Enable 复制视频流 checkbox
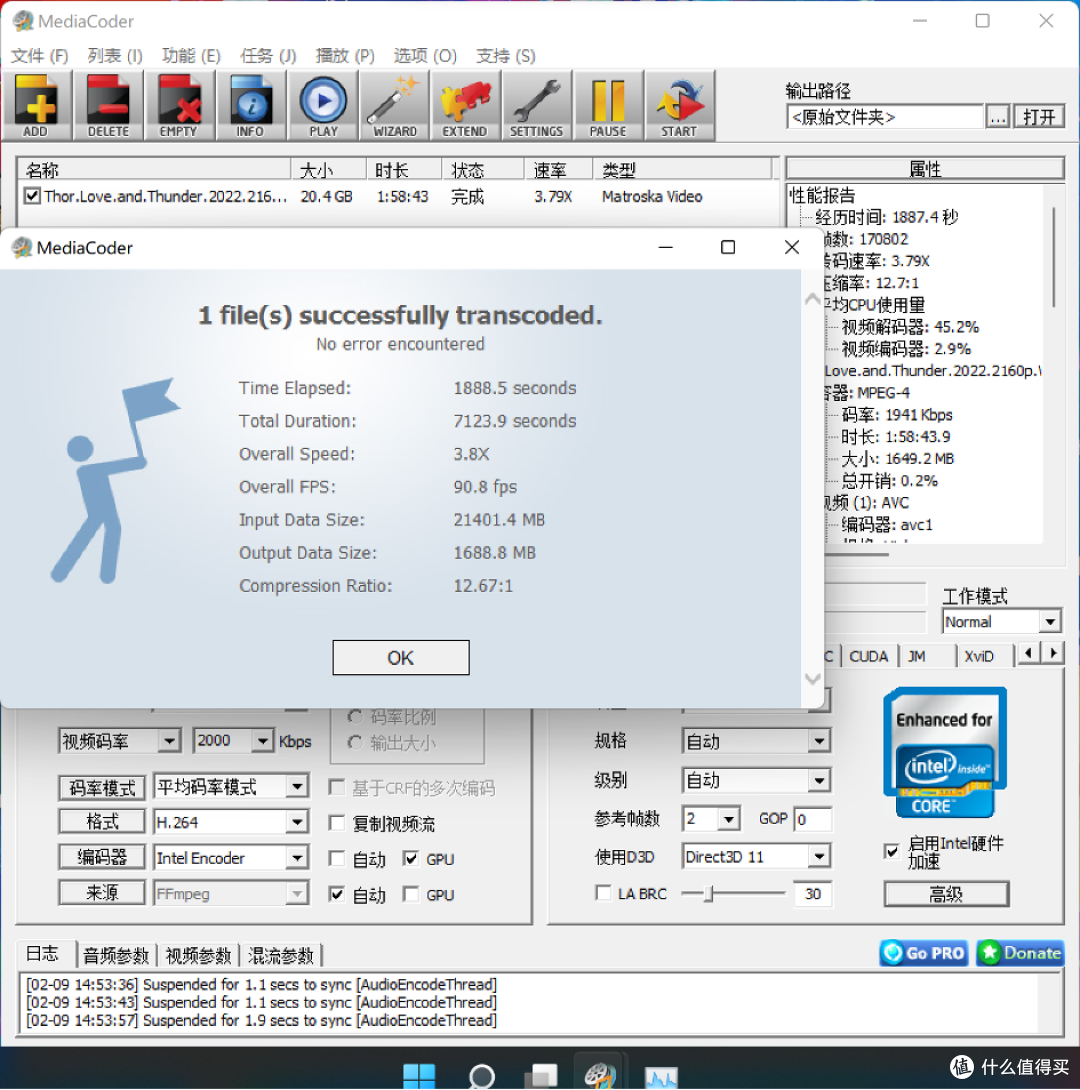This screenshot has width=1080, height=1090. click(336, 823)
